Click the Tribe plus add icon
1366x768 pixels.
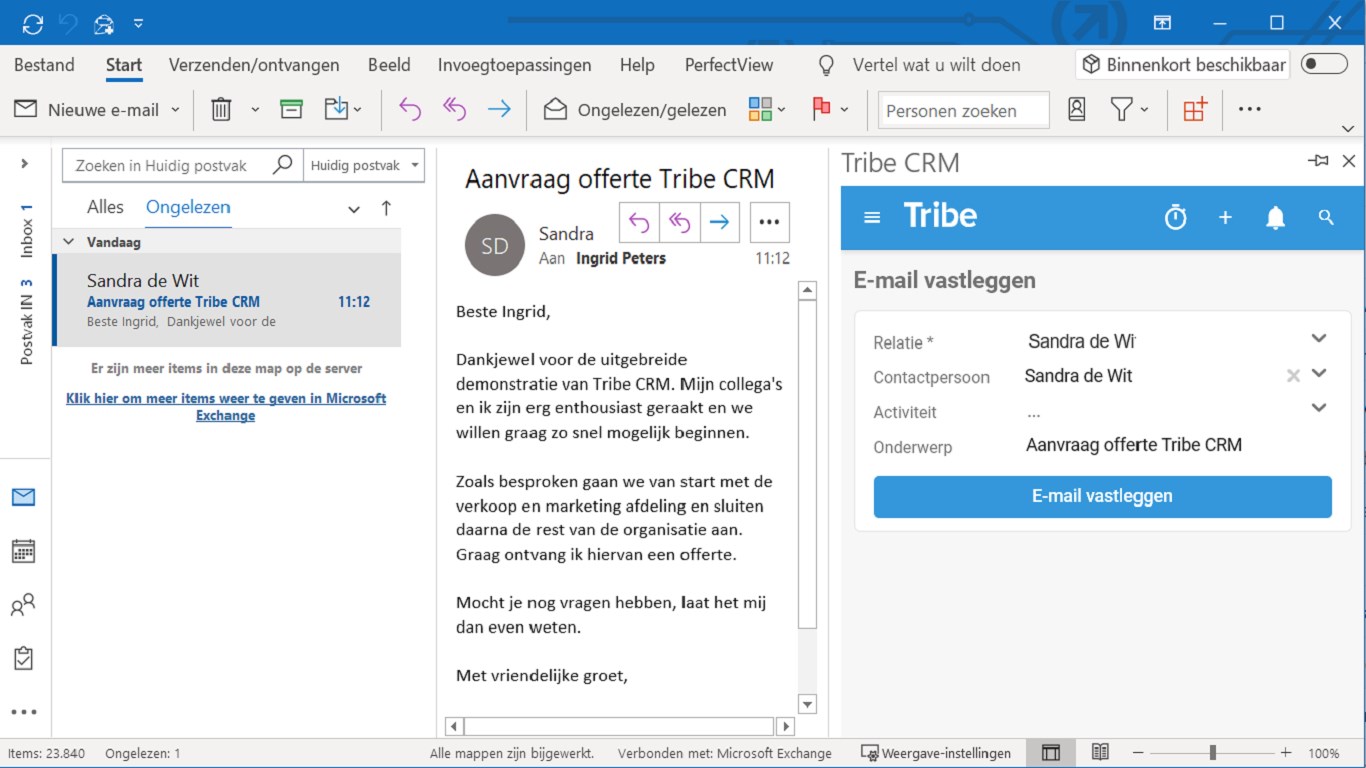coord(1225,217)
